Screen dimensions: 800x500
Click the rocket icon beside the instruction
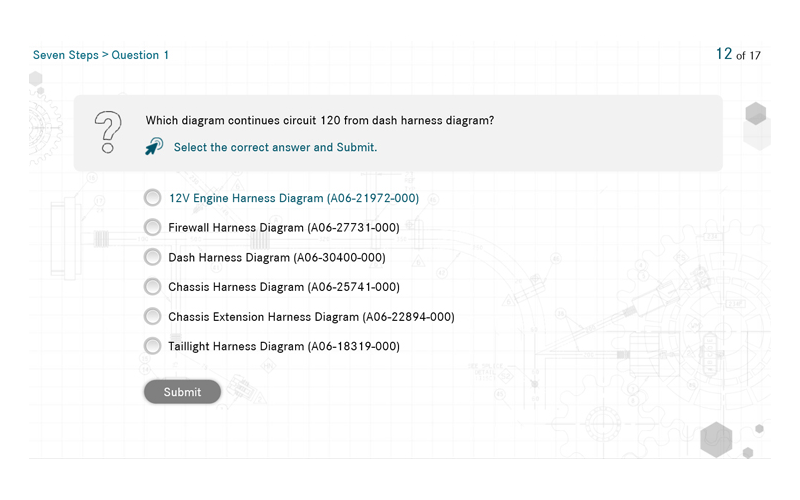pyautogui.click(x=154, y=147)
